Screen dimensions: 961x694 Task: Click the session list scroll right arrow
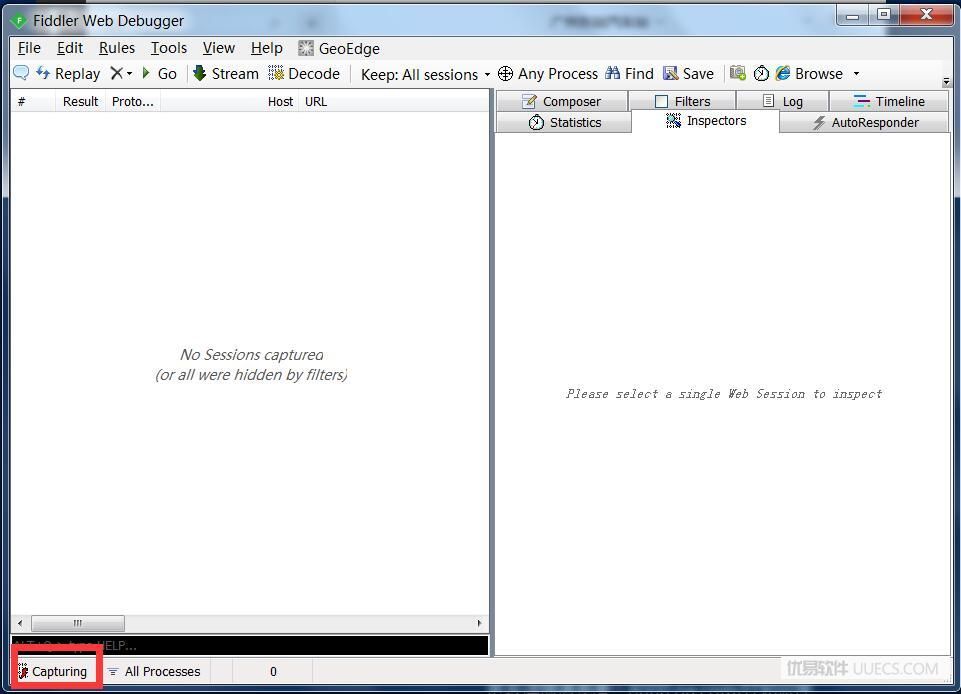click(x=479, y=623)
